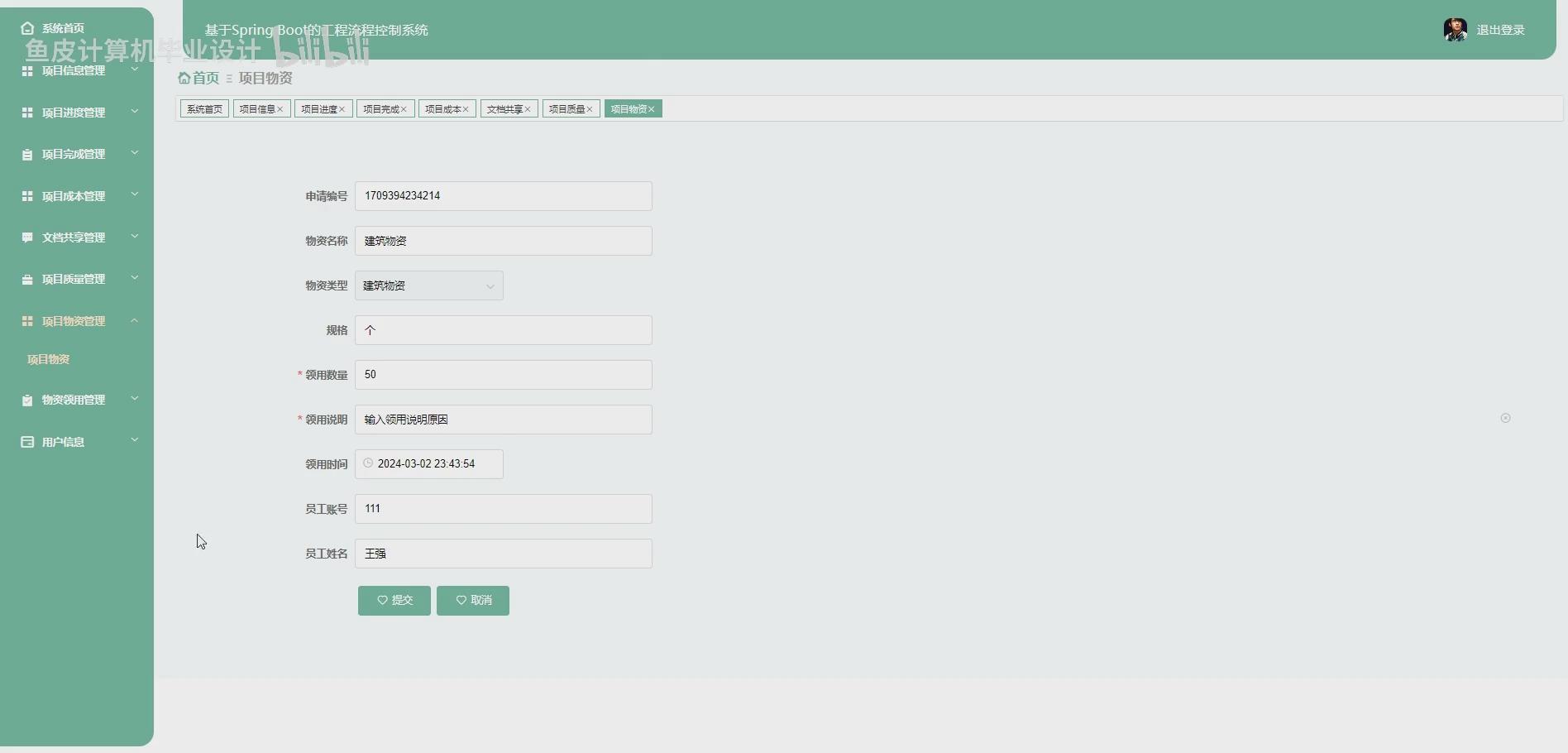Expand the 物资领用管理 menu chevron
Image resolution: width=1568 pixels, height=753 pixels.
click(x=135, y=399)
